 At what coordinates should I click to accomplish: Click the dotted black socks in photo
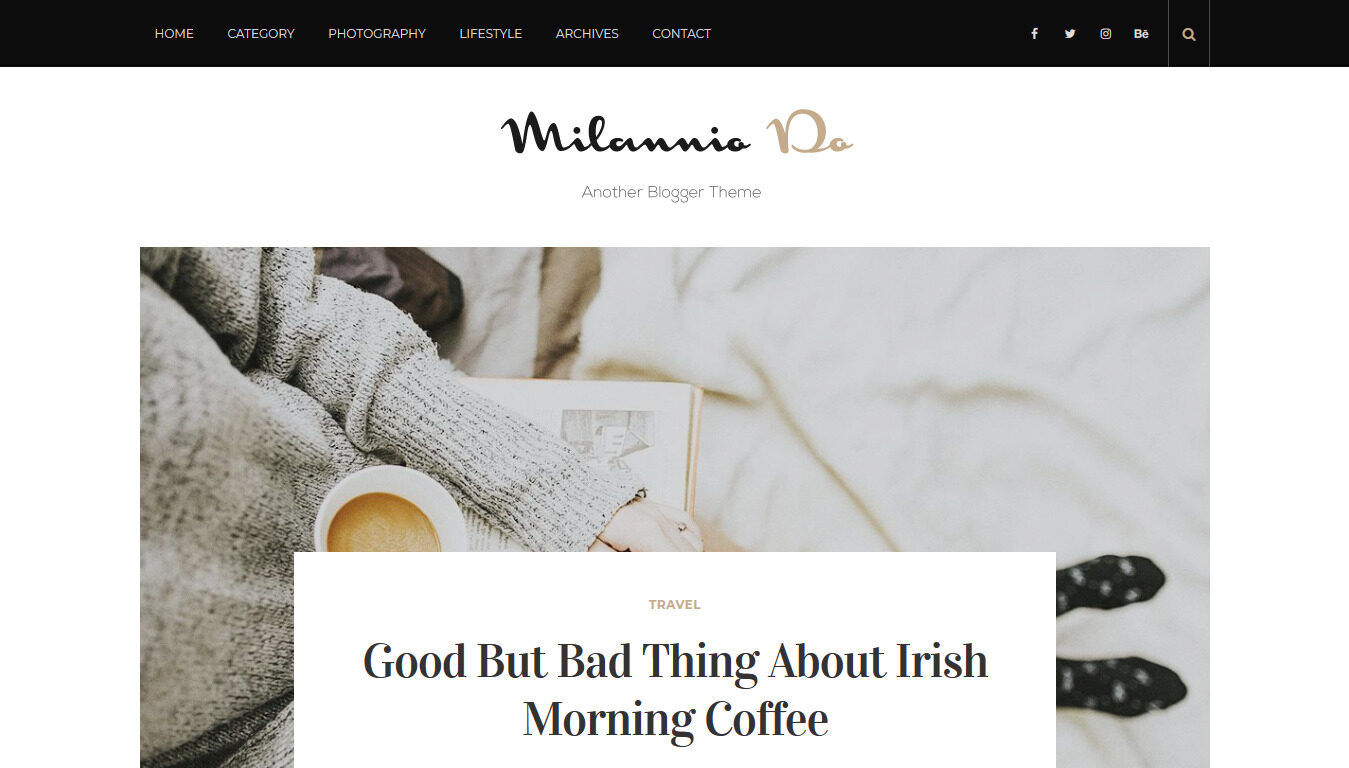click(1120, 633)
